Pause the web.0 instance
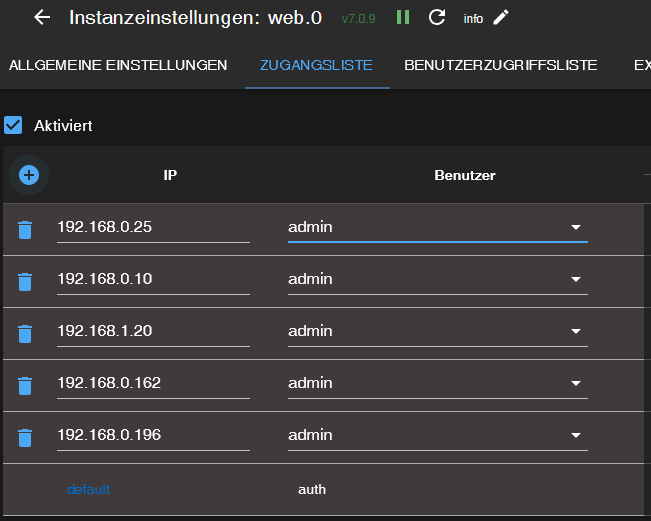 (x=403, y=17)
